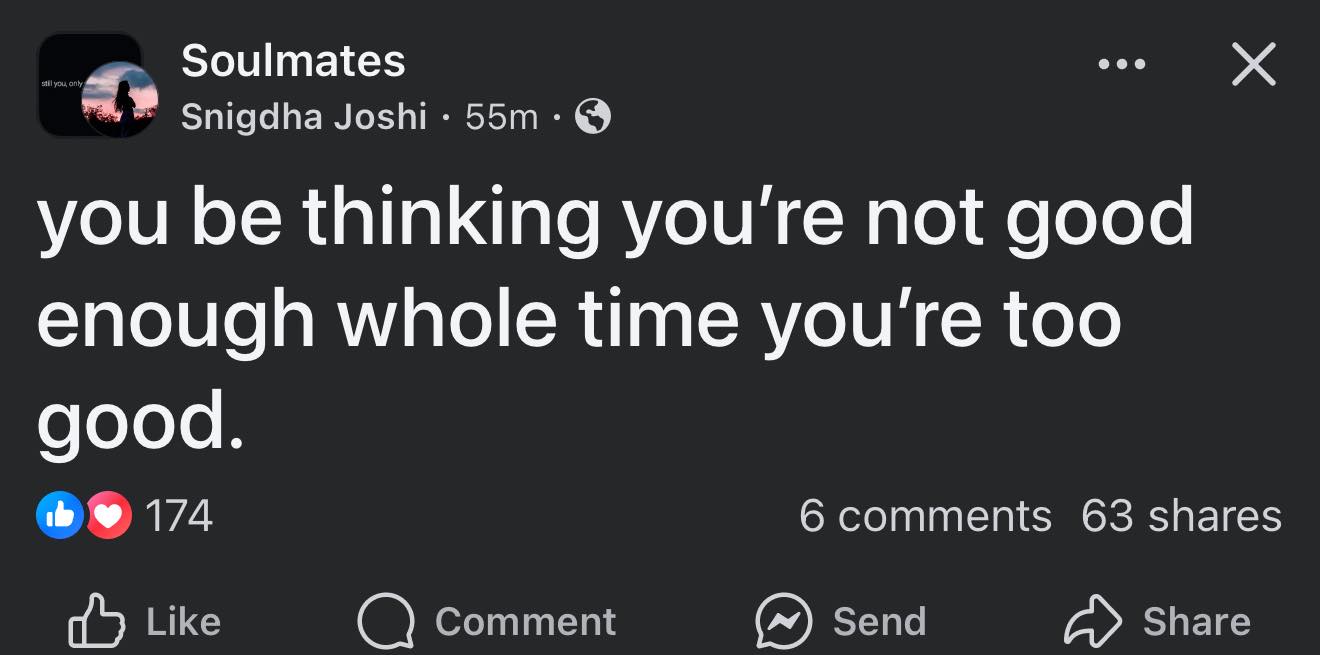The height and width of the screenshot is (655, 1320).
Task: Click the red heart reaction icon
Action: click(109, 517)
